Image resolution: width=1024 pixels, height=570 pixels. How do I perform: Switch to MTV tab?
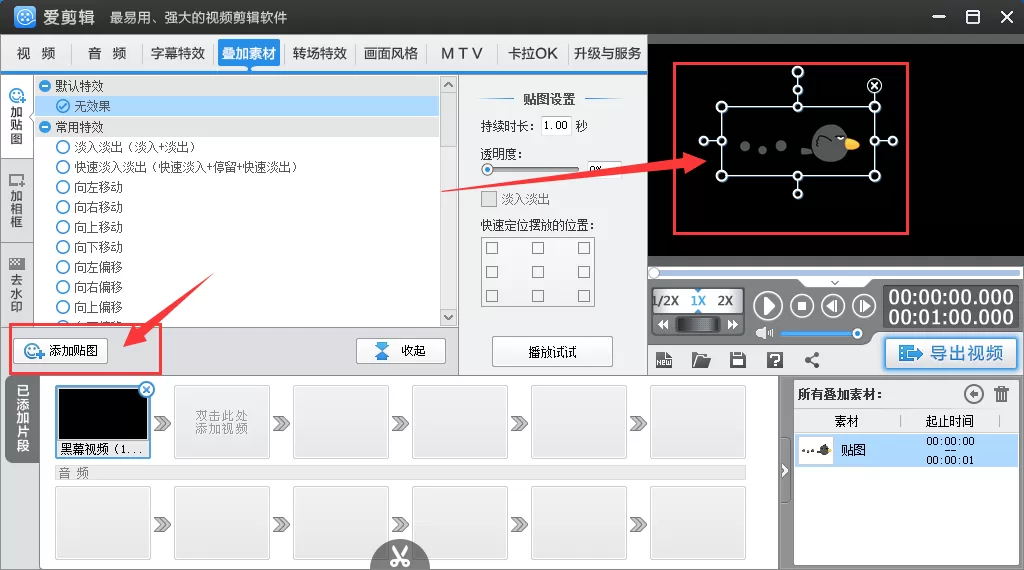pyautogui.click(x=462, y=54)
